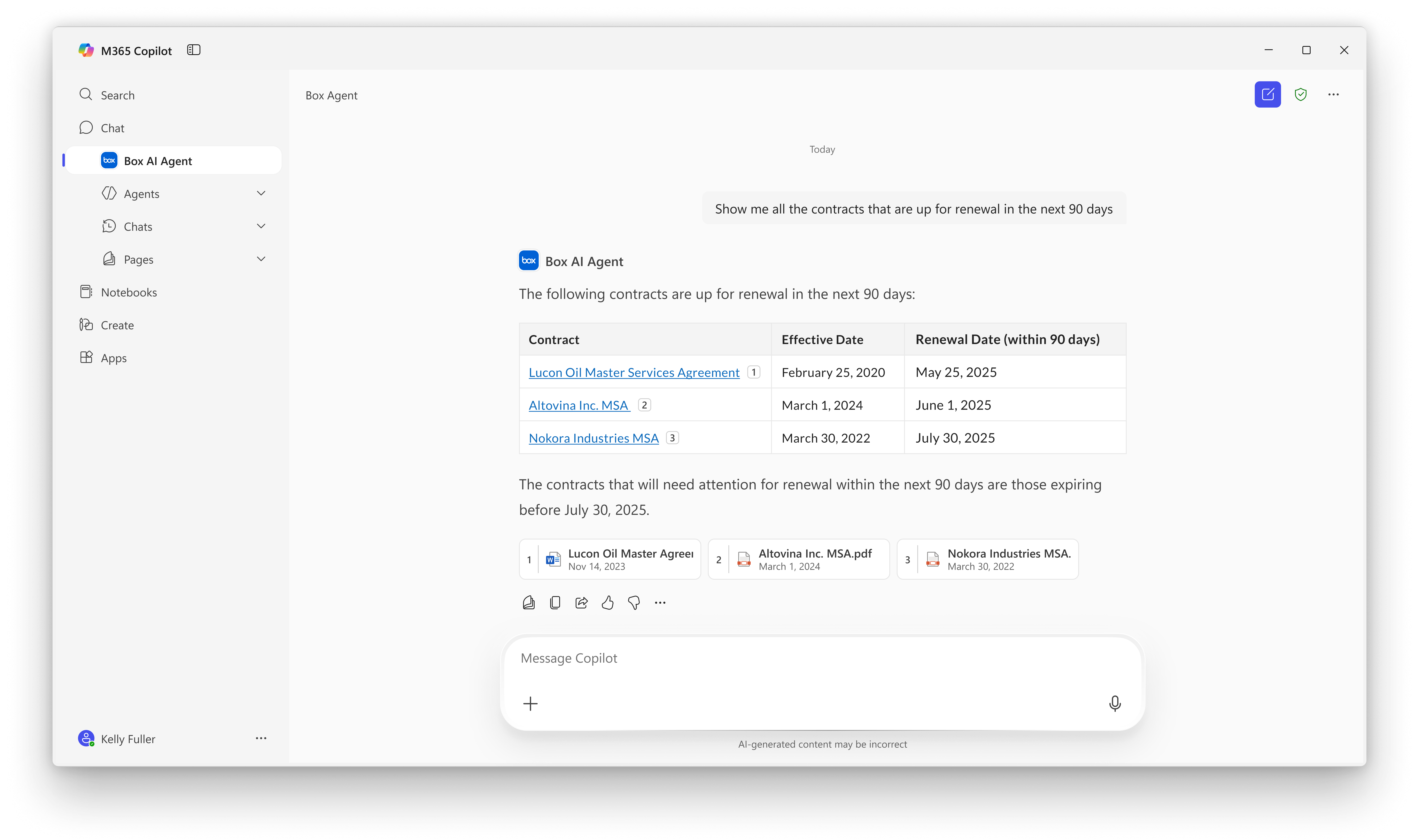Expand the Agents chevron
Image resolution: width=1419 pixels, height=840 pixels.
(261, 194)
